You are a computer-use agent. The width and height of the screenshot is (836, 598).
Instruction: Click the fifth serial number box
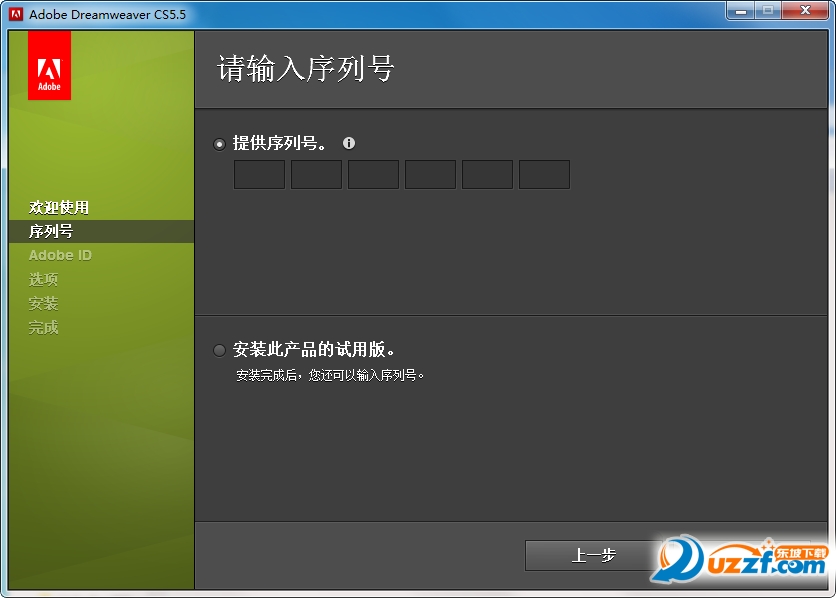point(487,174)
